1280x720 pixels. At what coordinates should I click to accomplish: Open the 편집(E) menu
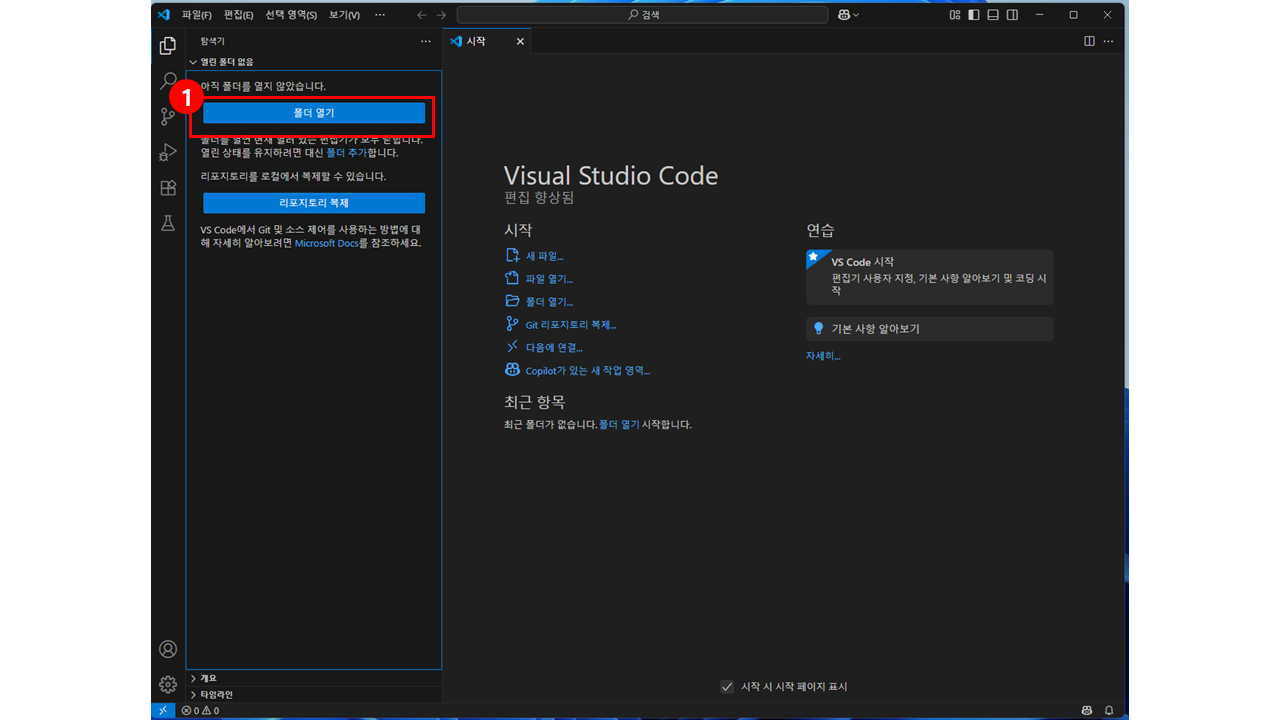(238, 15)
